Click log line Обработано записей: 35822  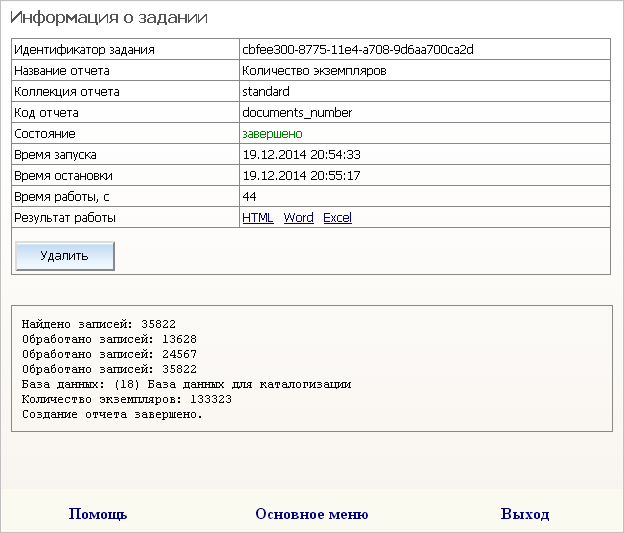[109, 369]
